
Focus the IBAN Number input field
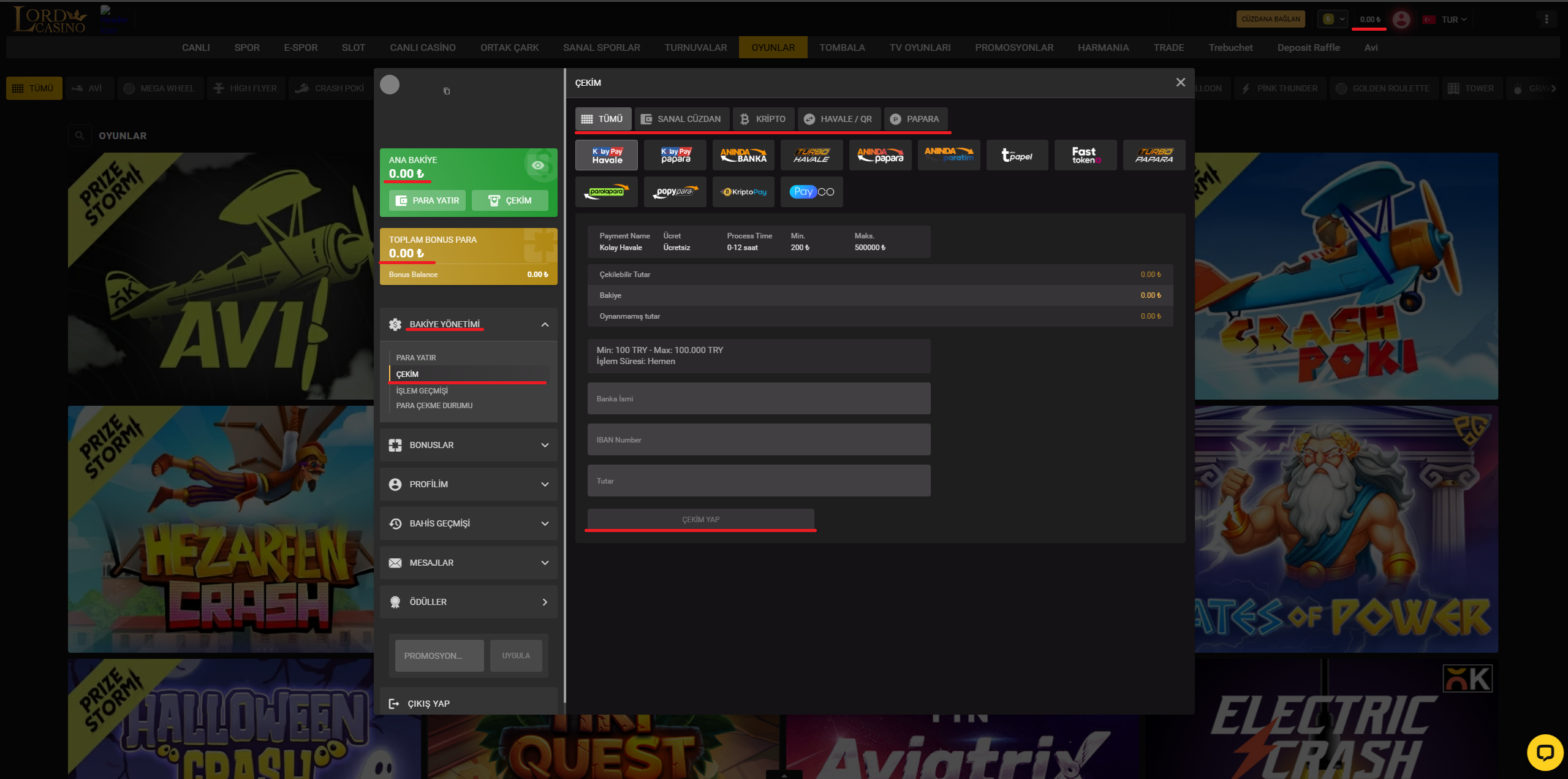pos(759,439)
